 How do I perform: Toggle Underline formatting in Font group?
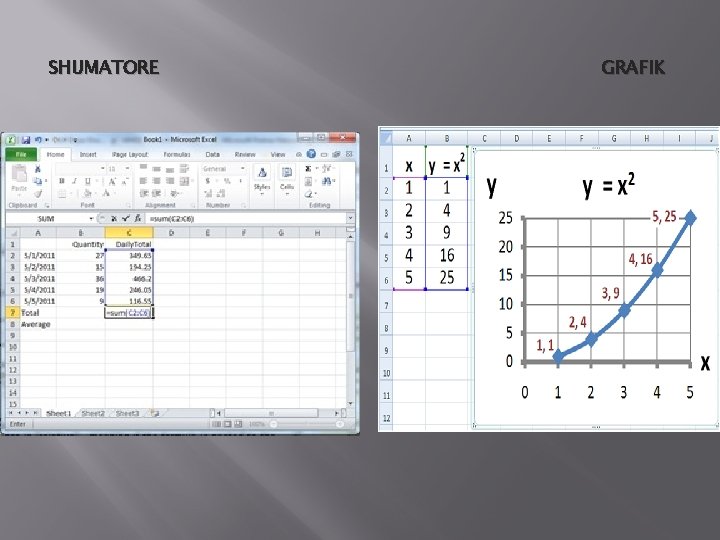click(87, 181)
